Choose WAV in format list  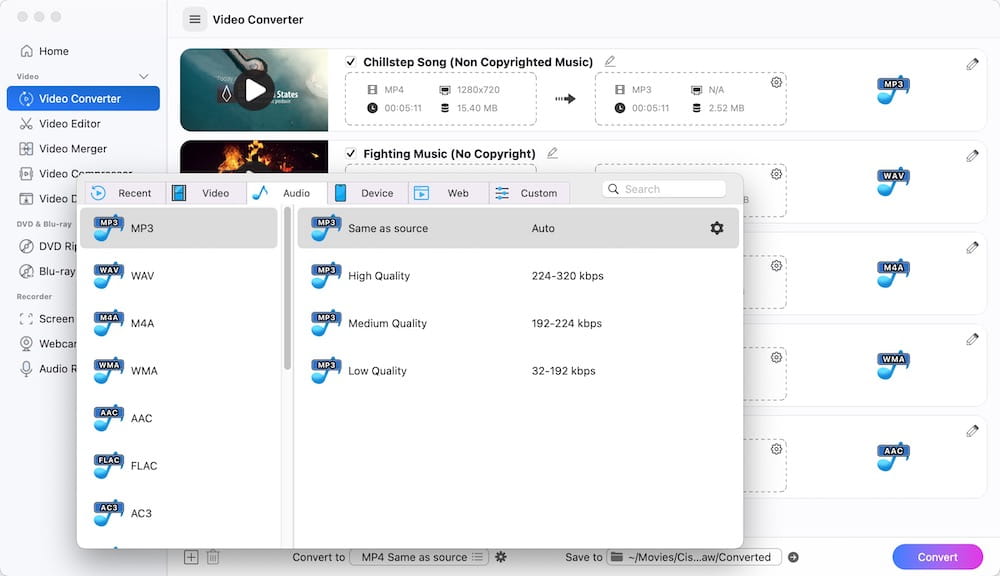pos(179,276)
